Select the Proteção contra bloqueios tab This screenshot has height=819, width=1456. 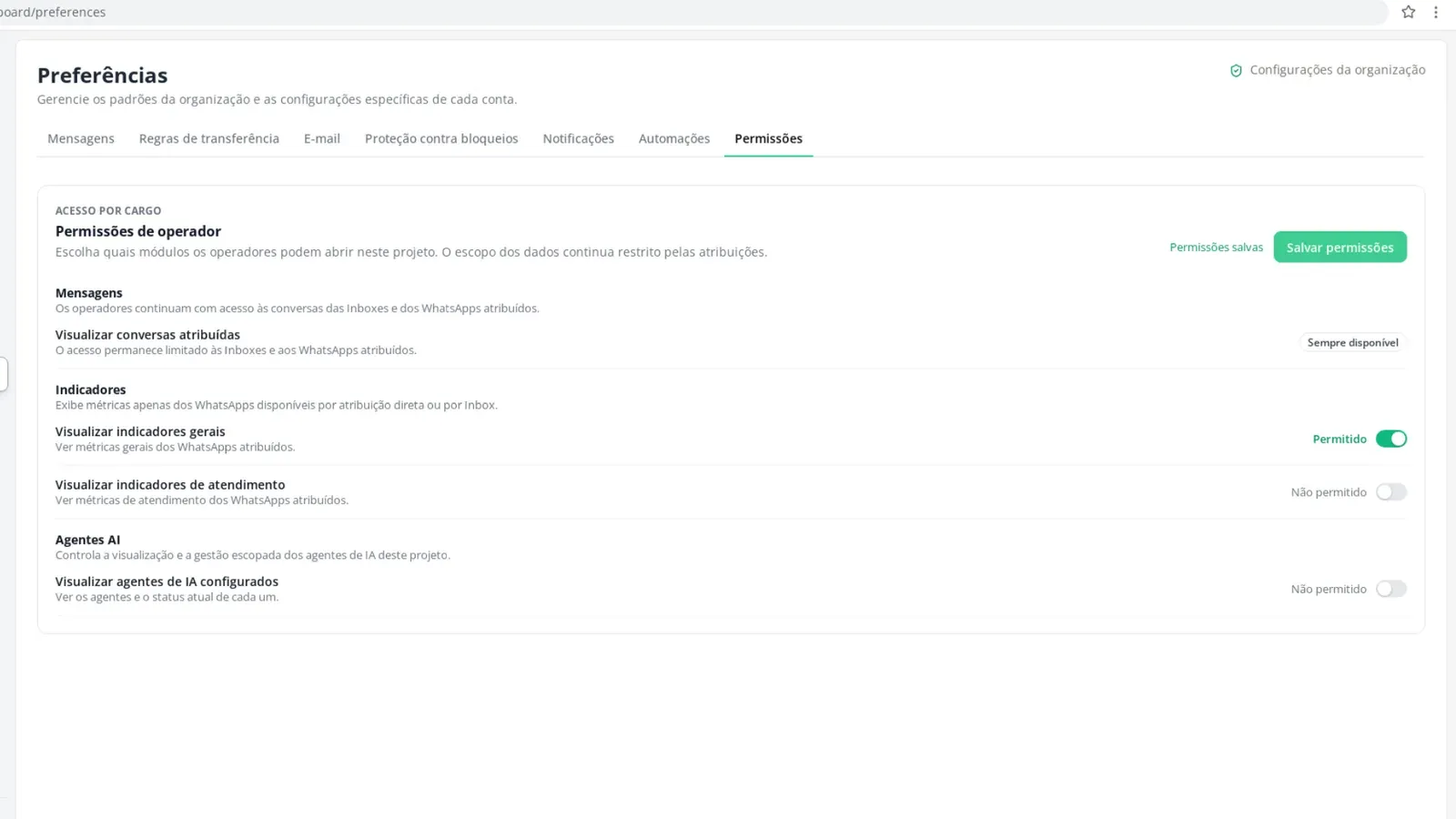click(x=441, y=138)
